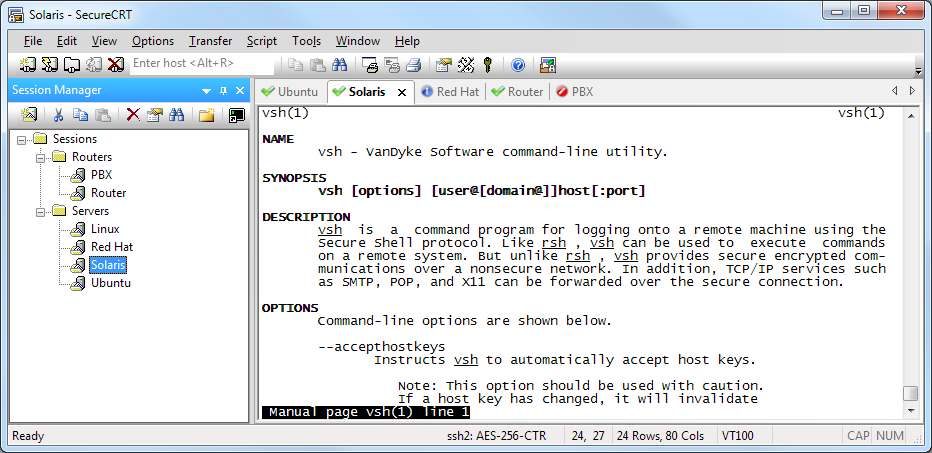Open the toolbar options overflow arrow
This screenshot has width=932, height=453.
coord(918,71)
